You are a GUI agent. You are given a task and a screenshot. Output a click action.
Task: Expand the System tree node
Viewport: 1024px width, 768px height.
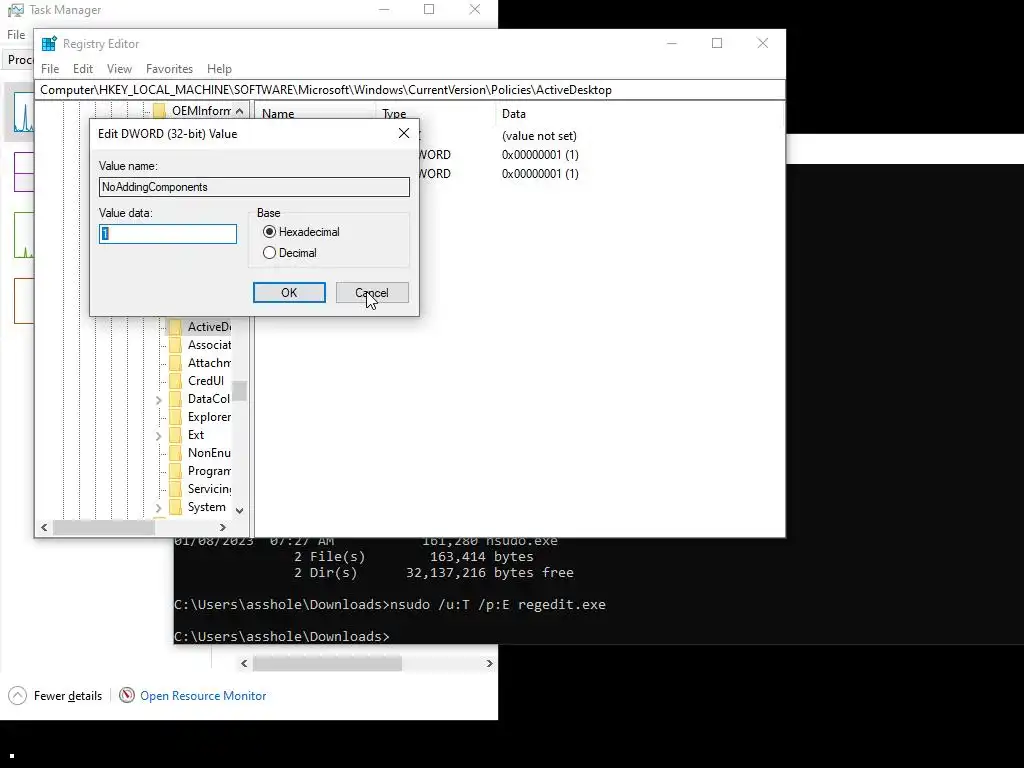159,507
